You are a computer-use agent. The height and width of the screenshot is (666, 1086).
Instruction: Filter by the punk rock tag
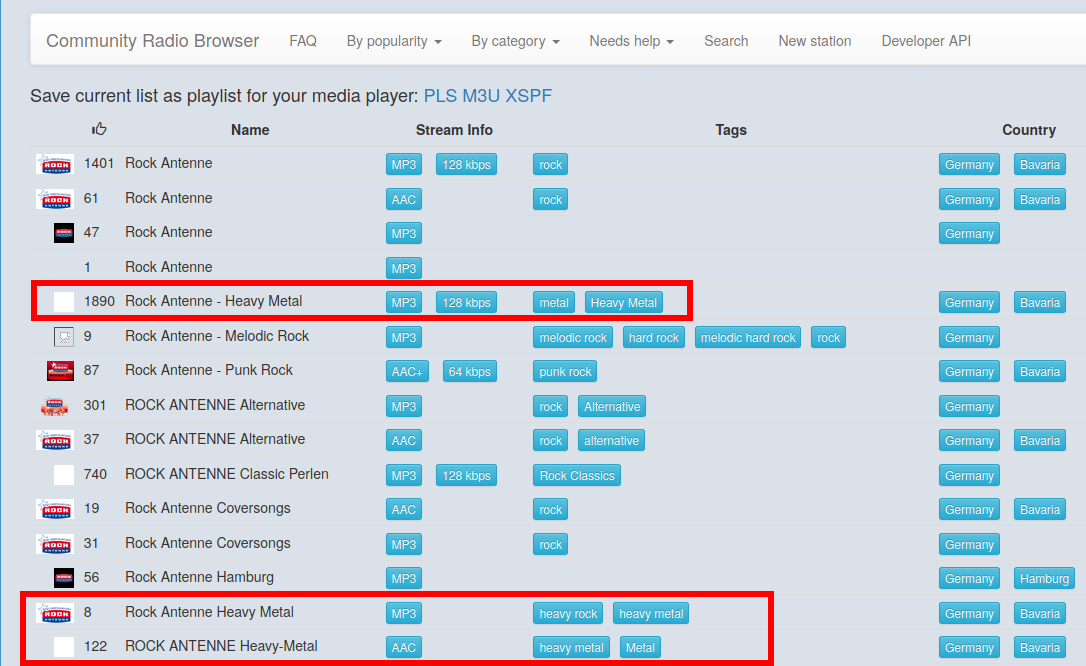click(x=565, y=372)
